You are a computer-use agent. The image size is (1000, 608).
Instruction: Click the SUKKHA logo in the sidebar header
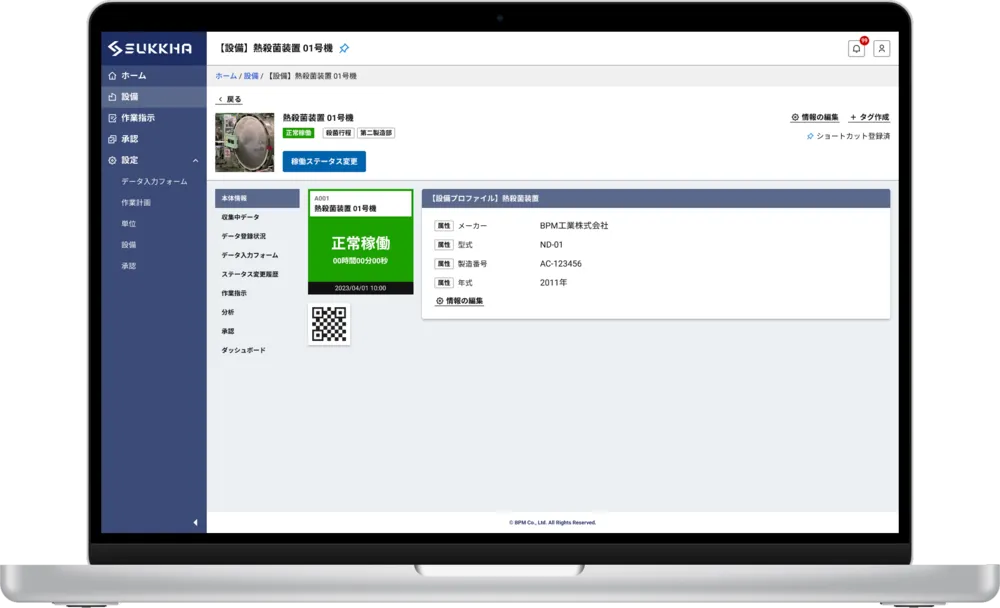point(150,48)
